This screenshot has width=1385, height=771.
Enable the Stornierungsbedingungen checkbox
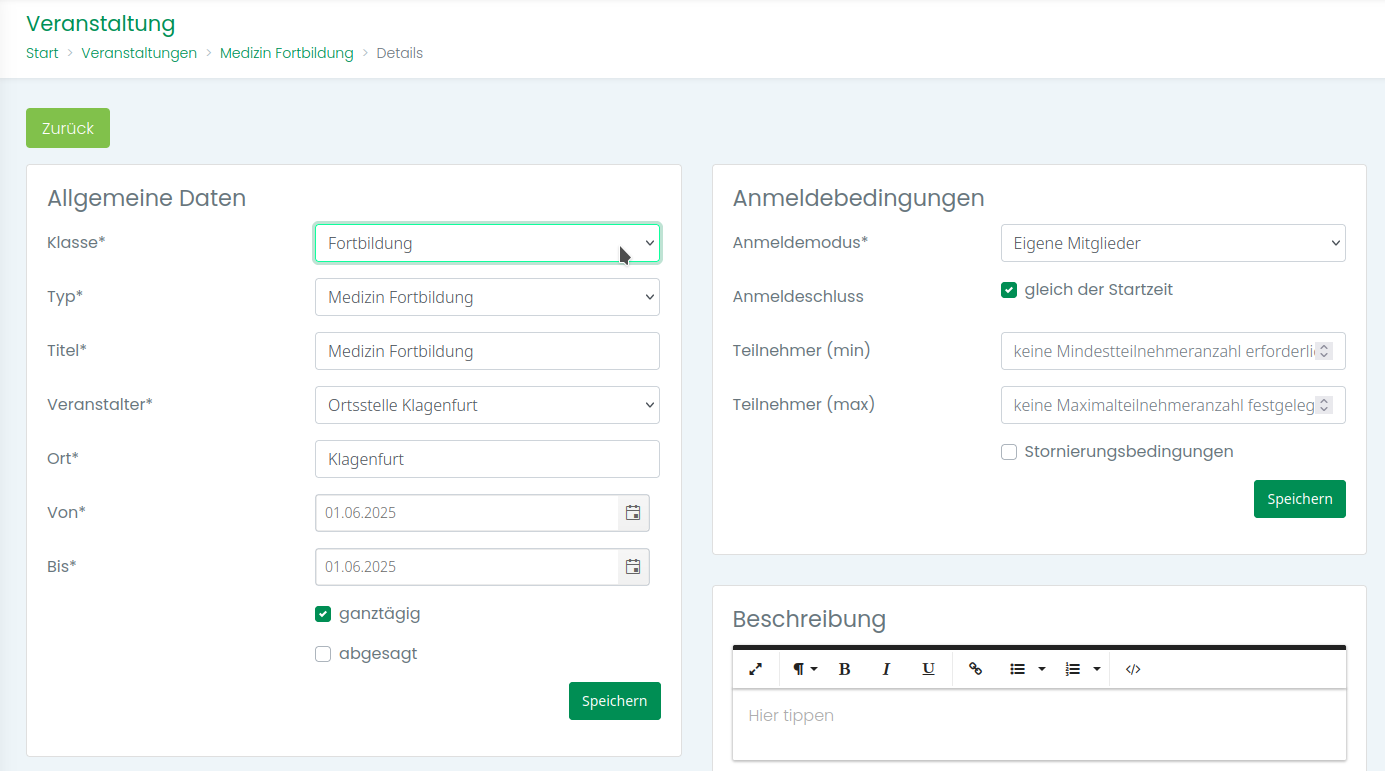click(1009, 452)
